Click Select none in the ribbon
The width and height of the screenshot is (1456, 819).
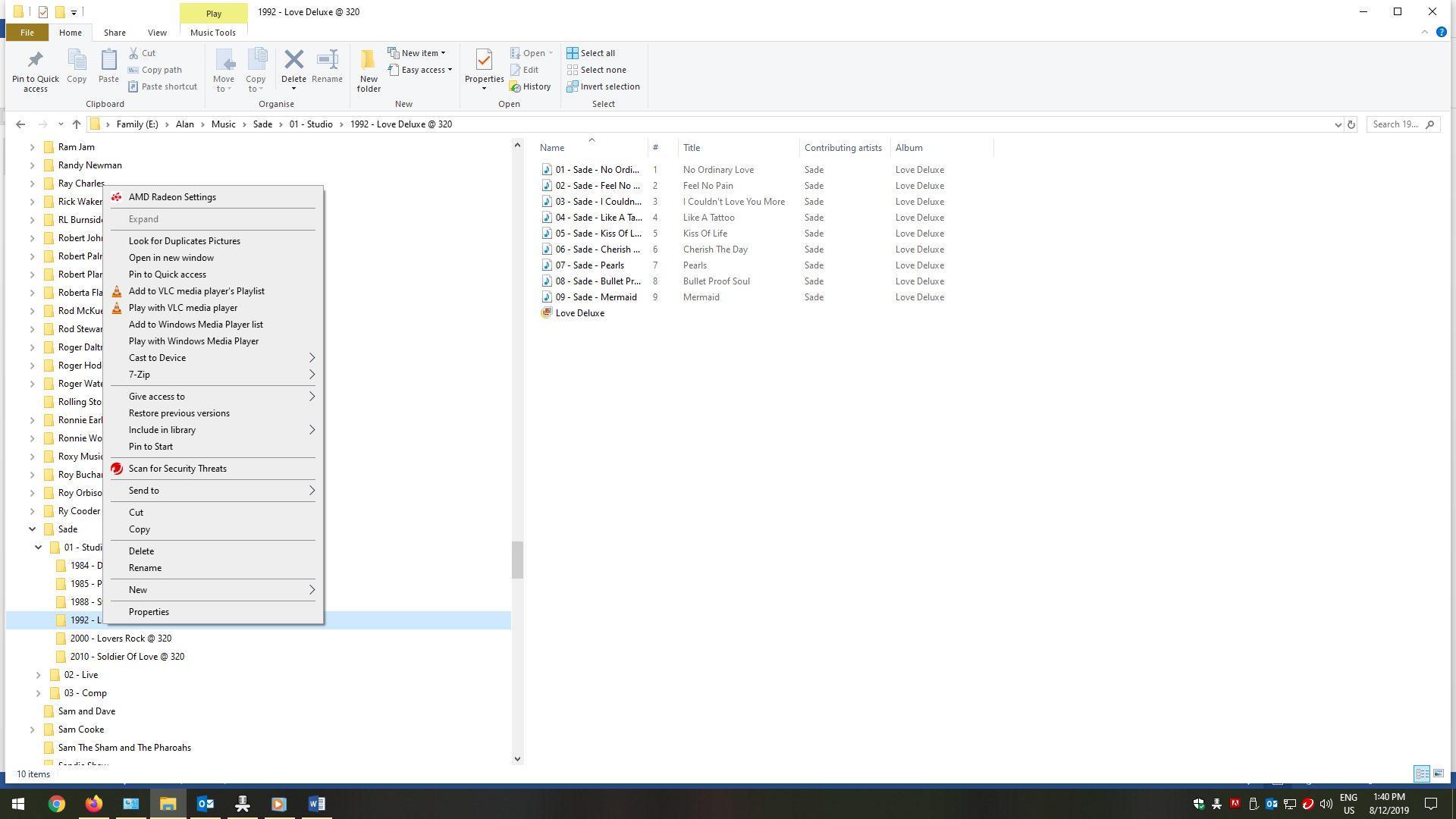pos(596,70)
